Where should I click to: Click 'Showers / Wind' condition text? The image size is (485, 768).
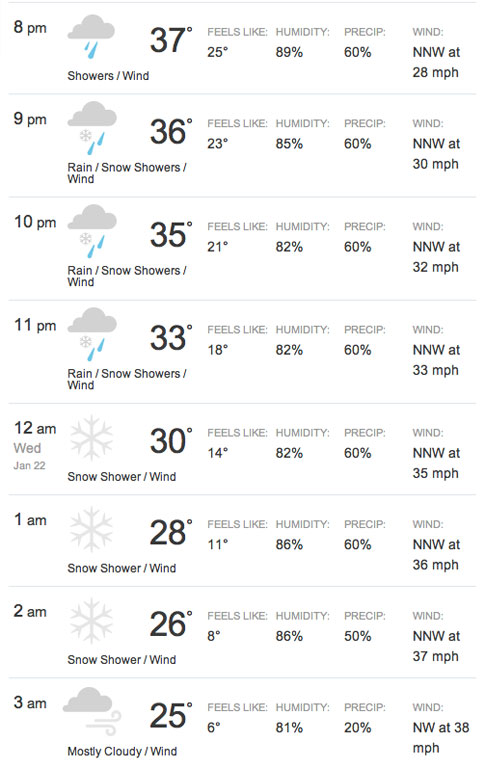coord(108,76)
